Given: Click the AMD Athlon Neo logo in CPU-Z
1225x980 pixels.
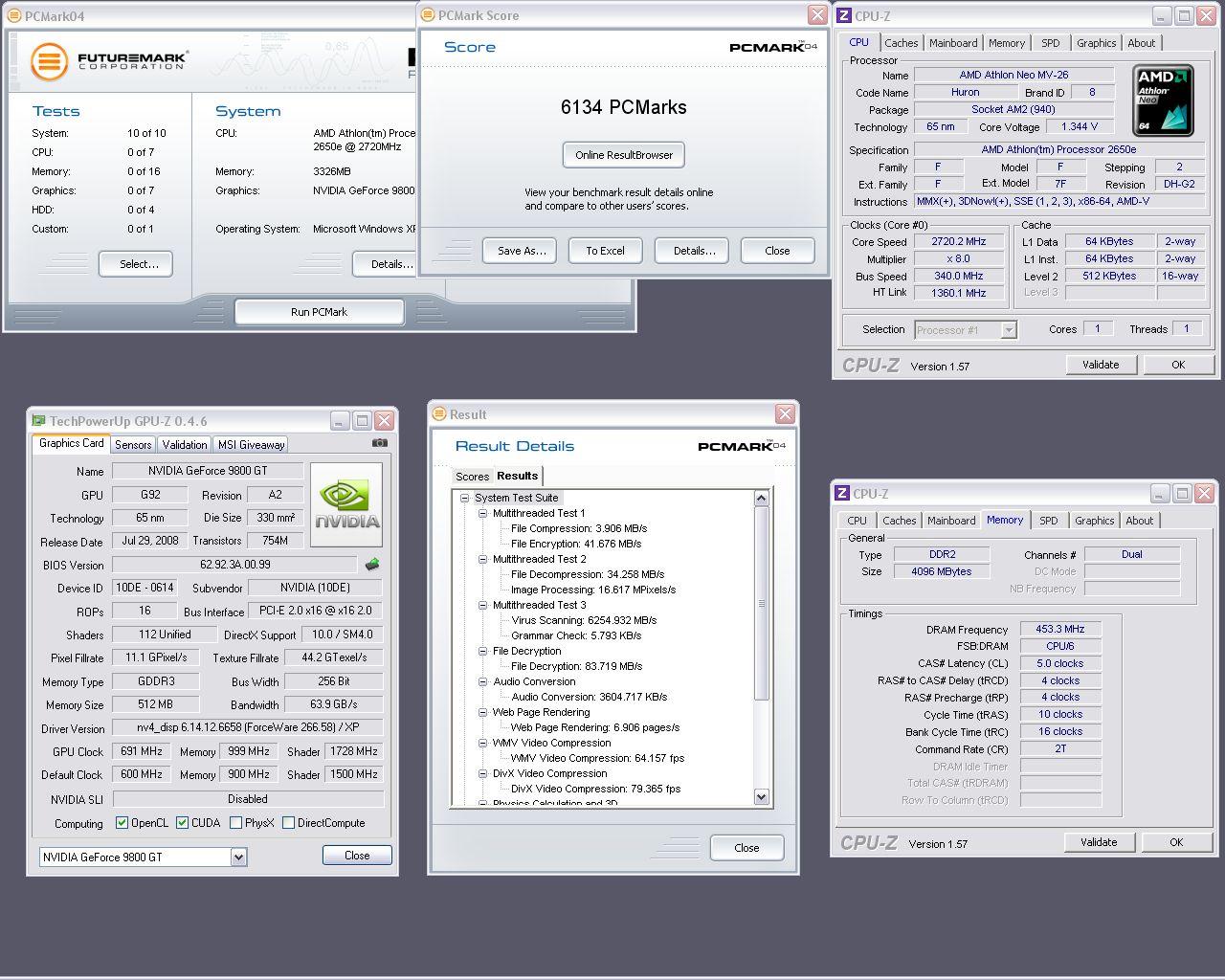Looking at the screenshot, I should click(x=1163, y=100).
